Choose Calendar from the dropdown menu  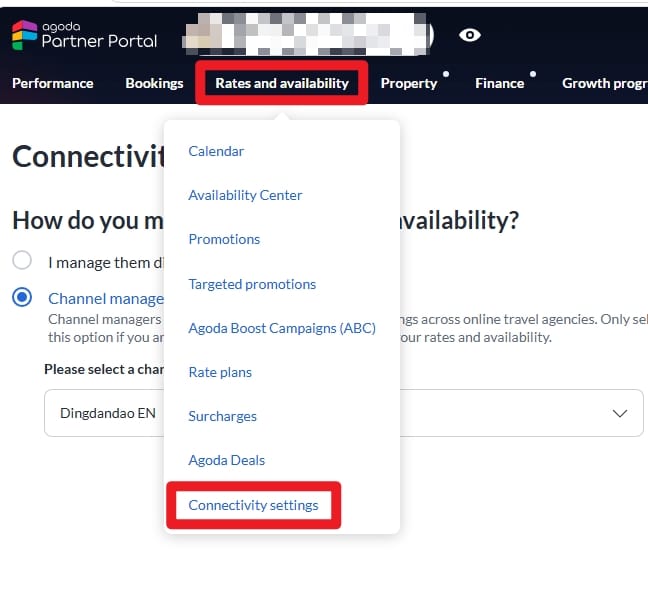click(216, 151)
